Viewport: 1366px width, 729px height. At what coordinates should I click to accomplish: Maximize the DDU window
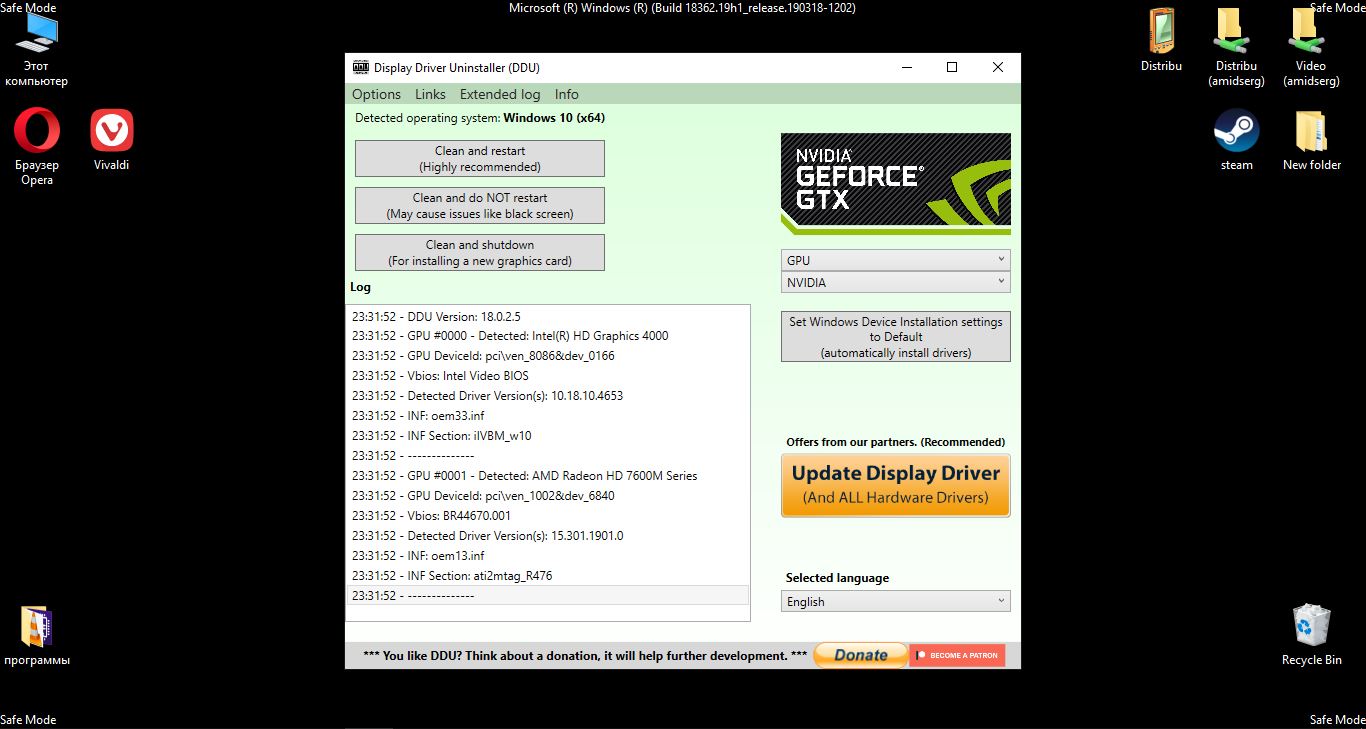[952, 67]
